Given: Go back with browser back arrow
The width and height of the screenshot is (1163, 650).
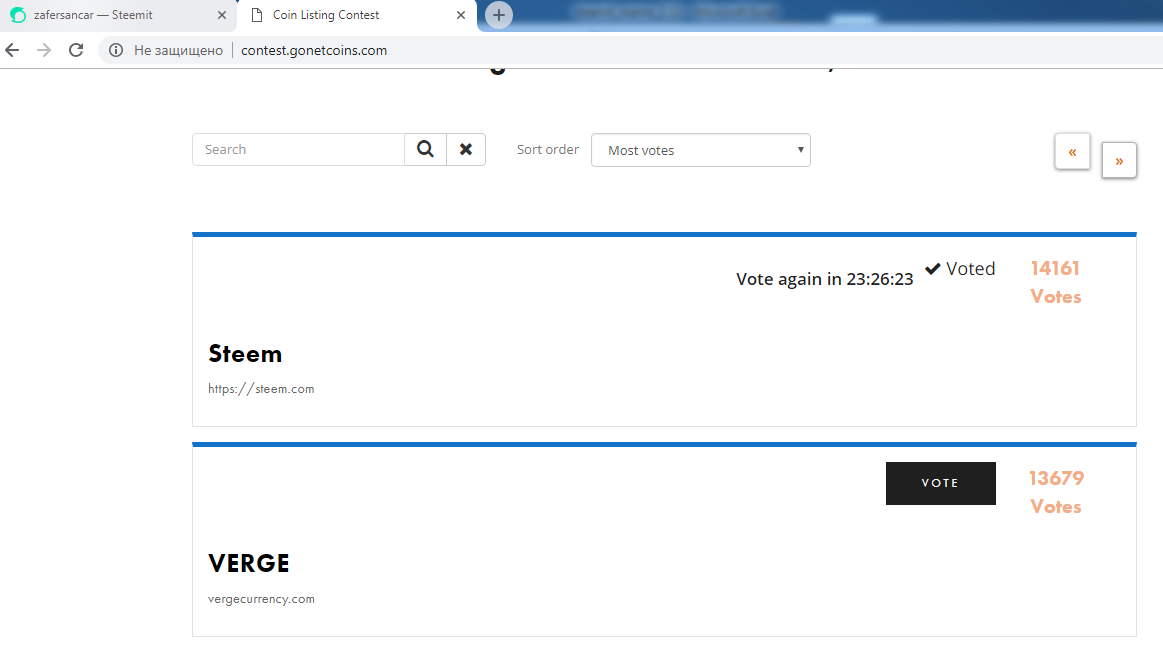Looking at the screenshot, I should 13,50.
